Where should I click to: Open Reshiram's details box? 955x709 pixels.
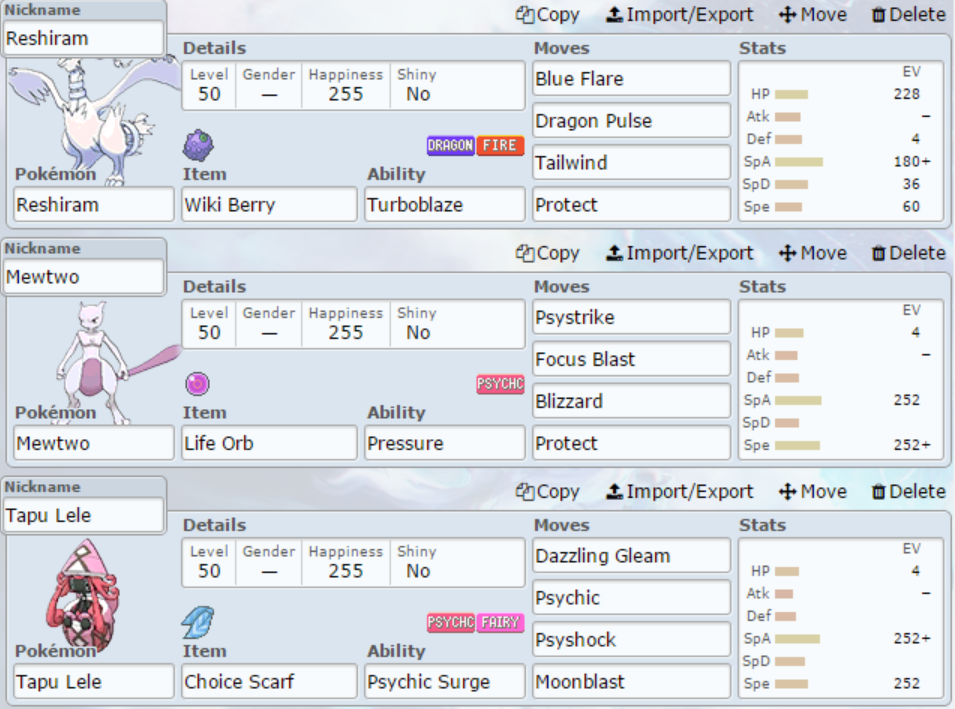pyautogui.click(x=353, y=85)
